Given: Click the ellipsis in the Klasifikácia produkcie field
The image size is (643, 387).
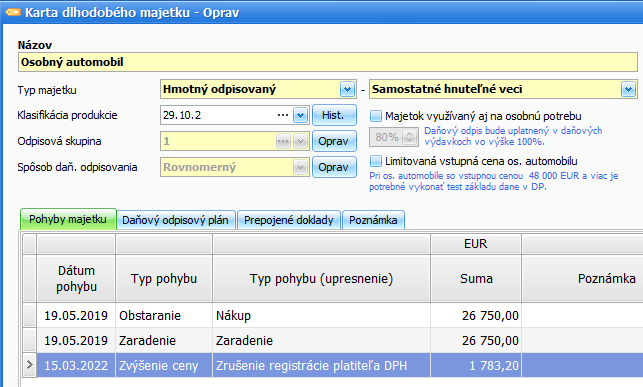Looking at the screenshot, I should click(x=283, y=115).
